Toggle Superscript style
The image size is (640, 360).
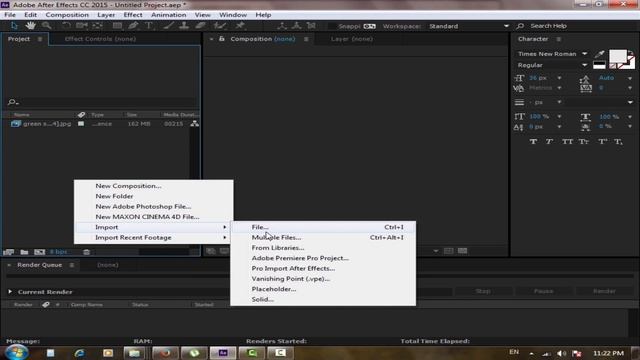(x=602, y=142)
